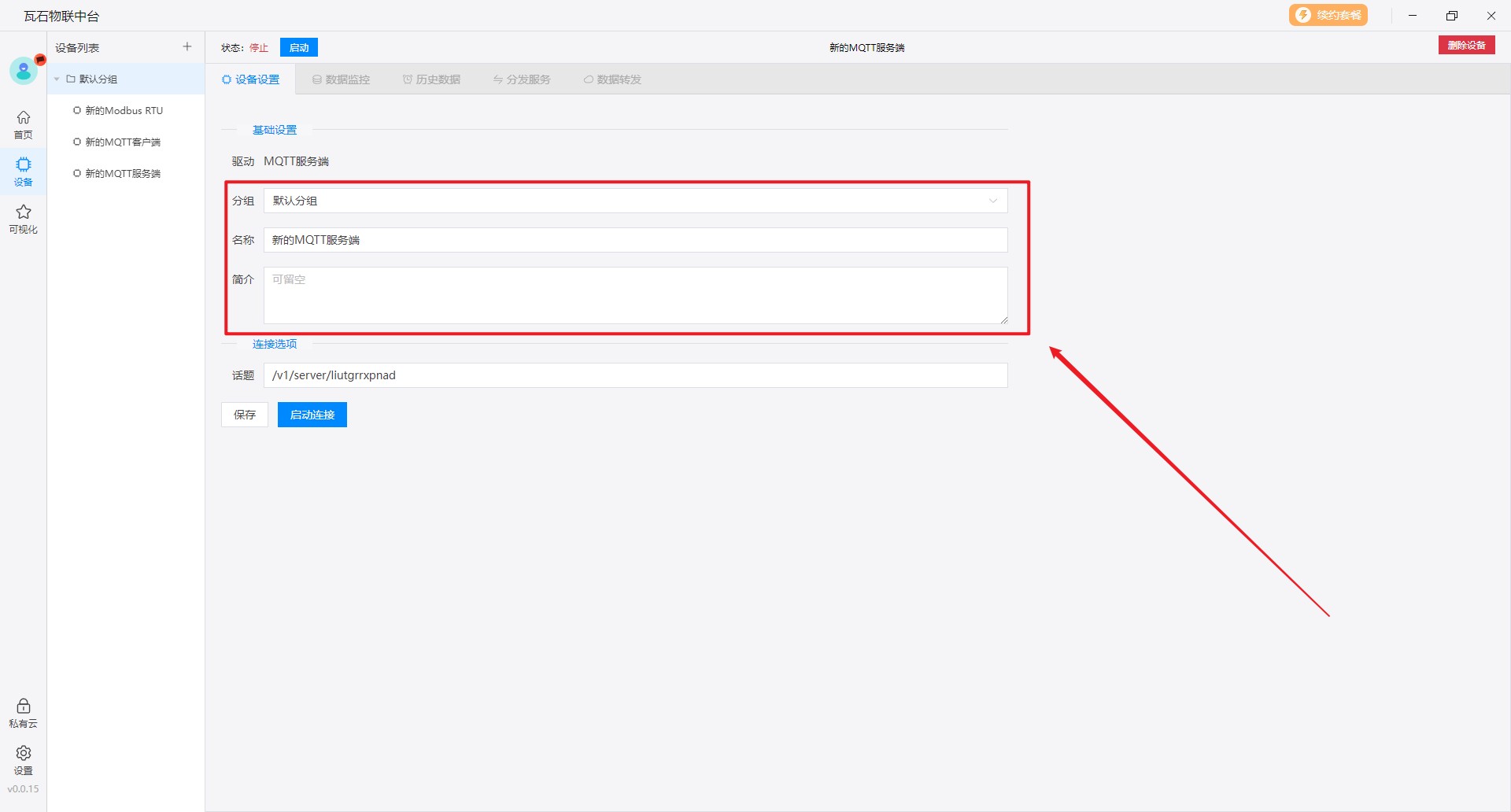Open the 分发服务 tab
This screenshot has height=812, width=1511.
[522, 79]
